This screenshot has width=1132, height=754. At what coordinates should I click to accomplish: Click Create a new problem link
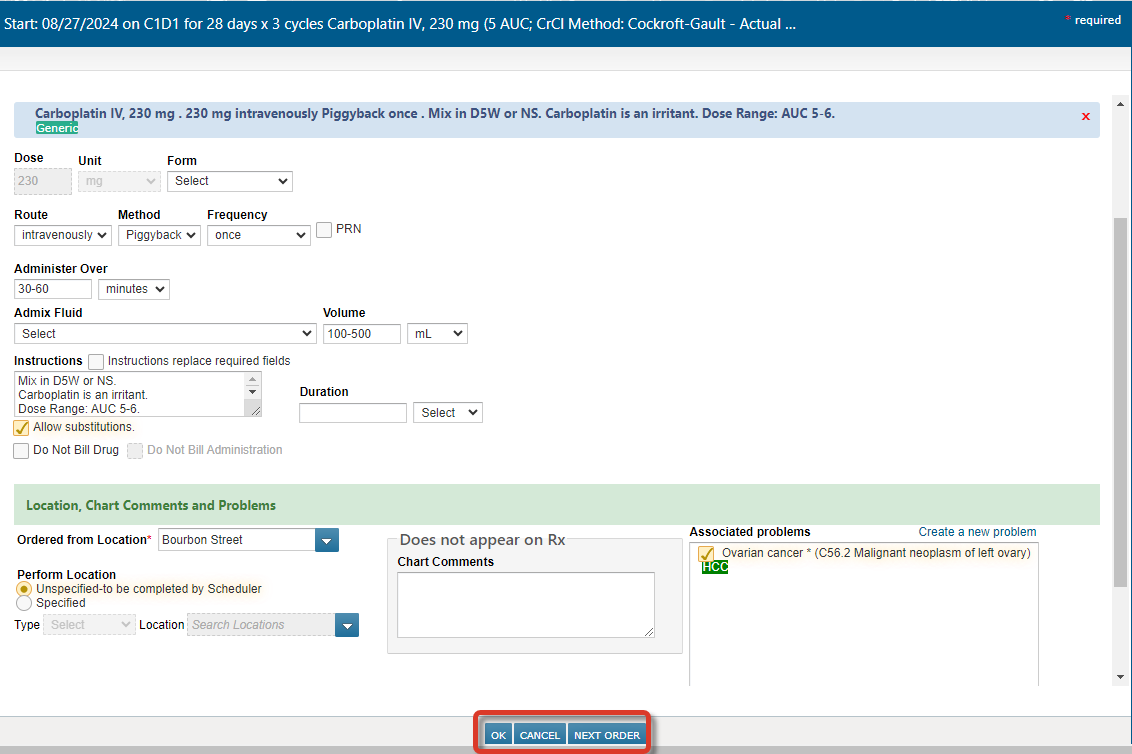(x=977, y=532)
